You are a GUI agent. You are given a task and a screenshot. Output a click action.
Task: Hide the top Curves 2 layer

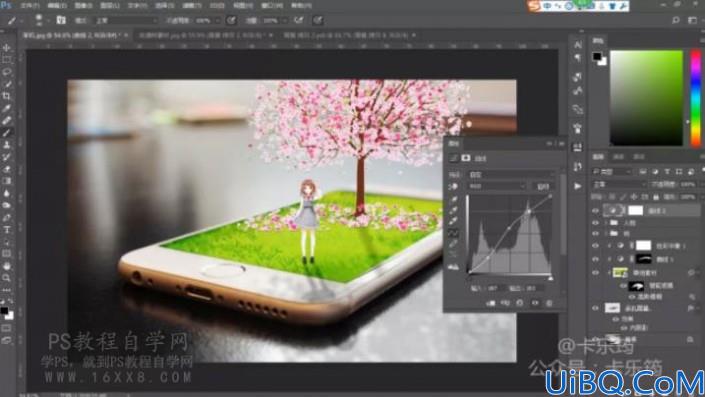click(596, 210)
